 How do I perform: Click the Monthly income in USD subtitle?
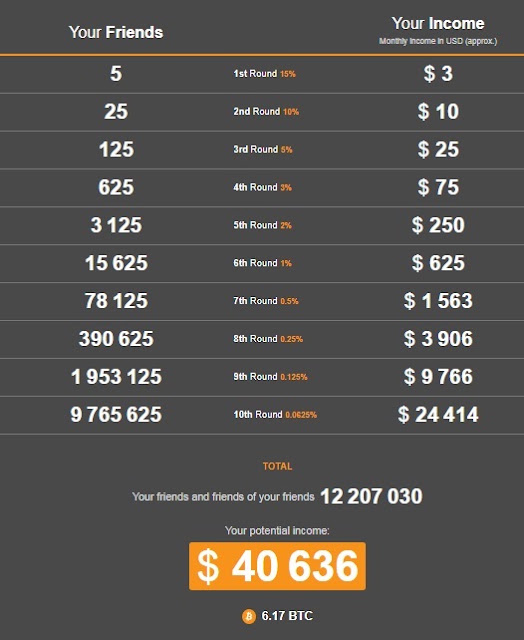(x=438, y=41)
